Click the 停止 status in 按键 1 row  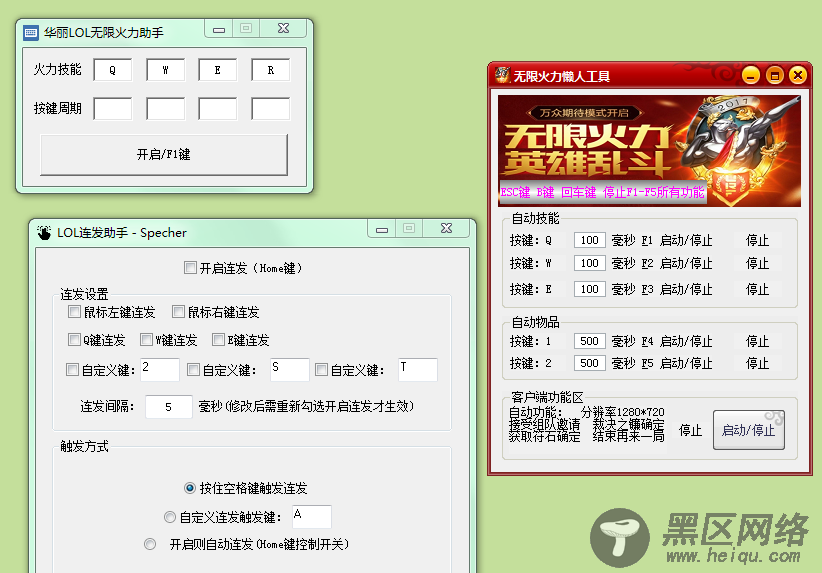(x=758, y=341)
